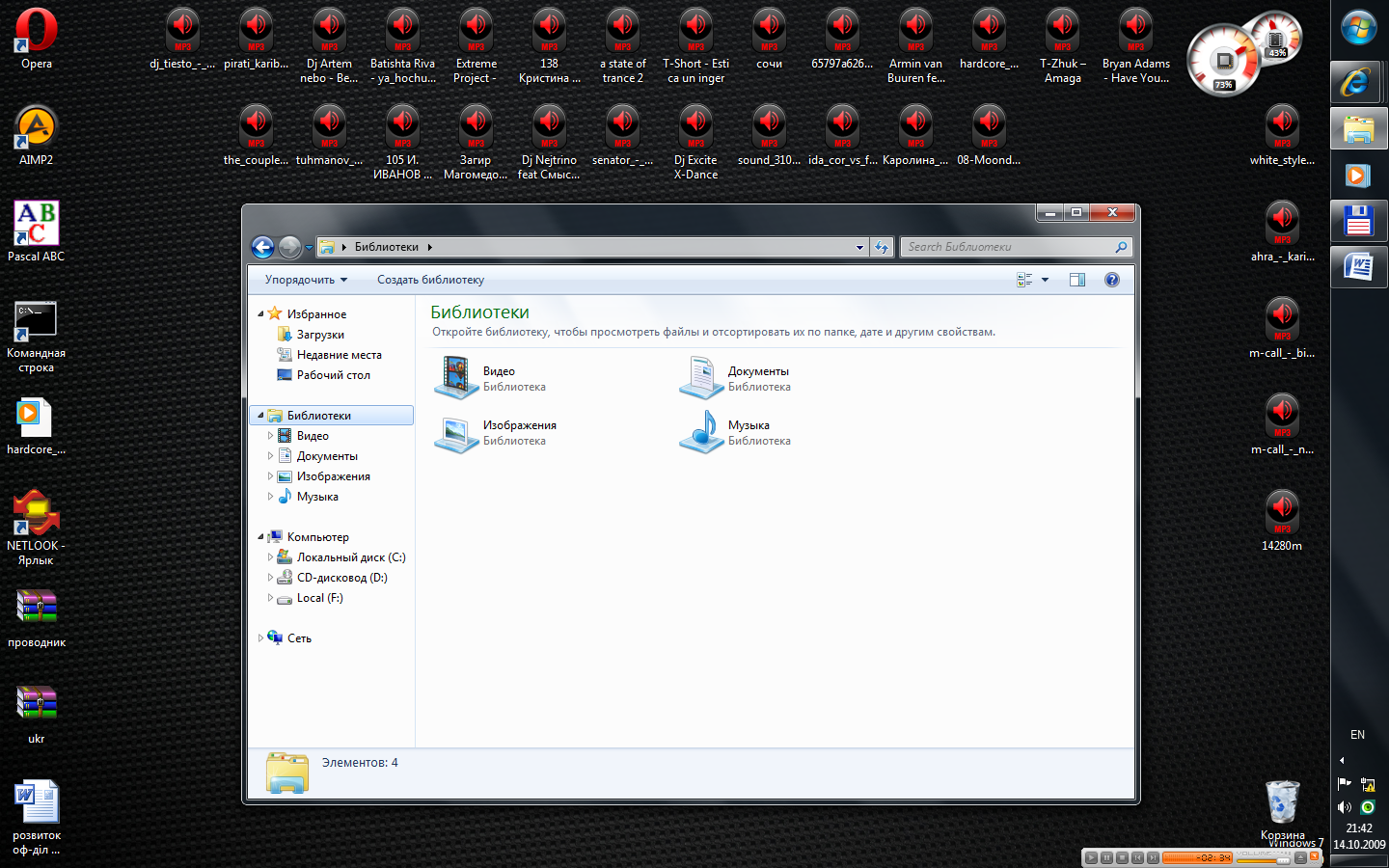The height and width of the screenshot is (868, 1389).
Task: Switch to Microsoft Word on the taskbar
Action: pyautogui.click(x=1359, y=266)
